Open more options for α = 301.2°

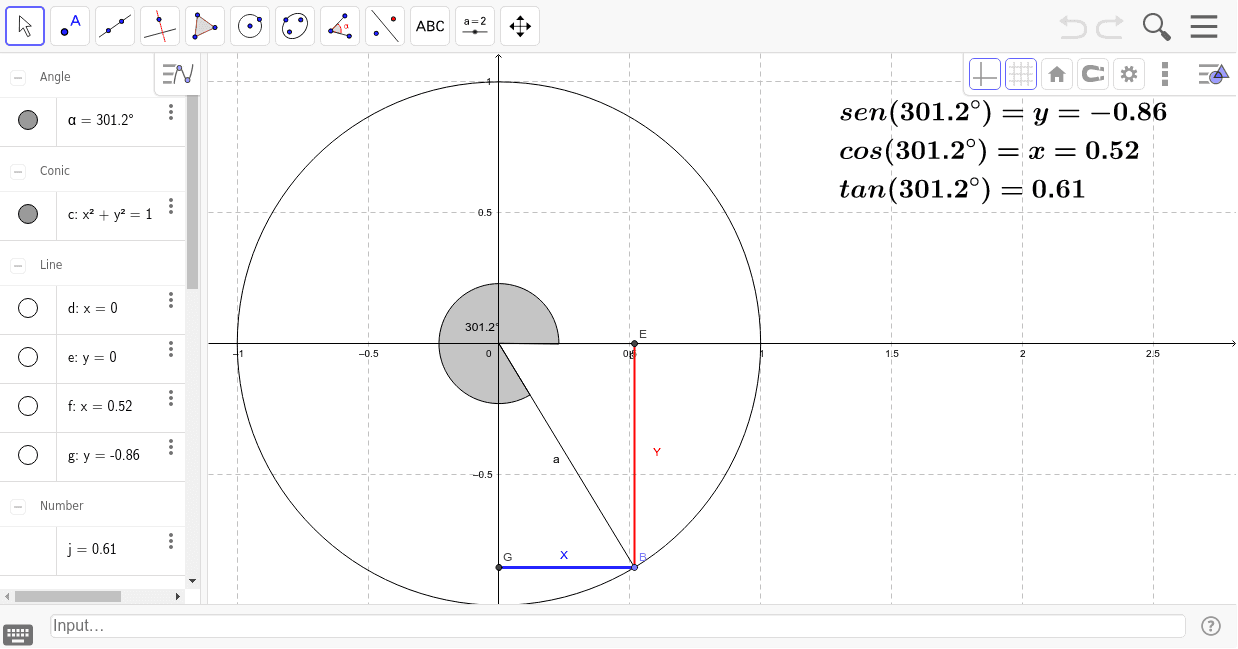pos(171,112)
